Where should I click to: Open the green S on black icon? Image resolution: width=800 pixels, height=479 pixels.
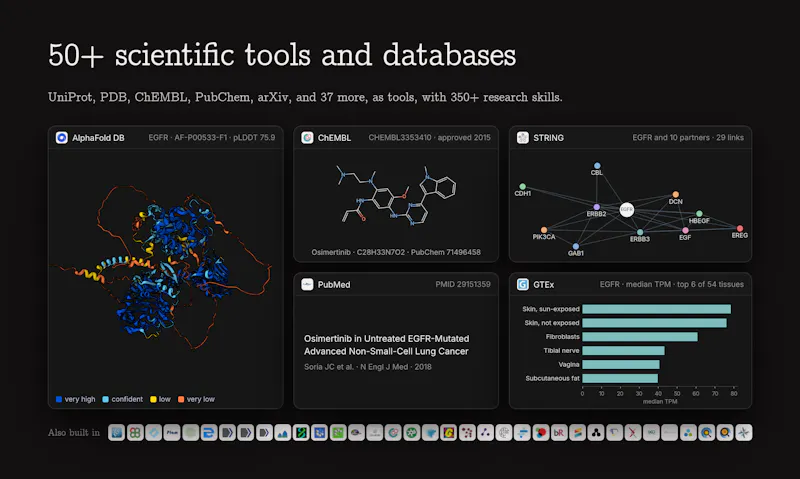click(301, 433)
